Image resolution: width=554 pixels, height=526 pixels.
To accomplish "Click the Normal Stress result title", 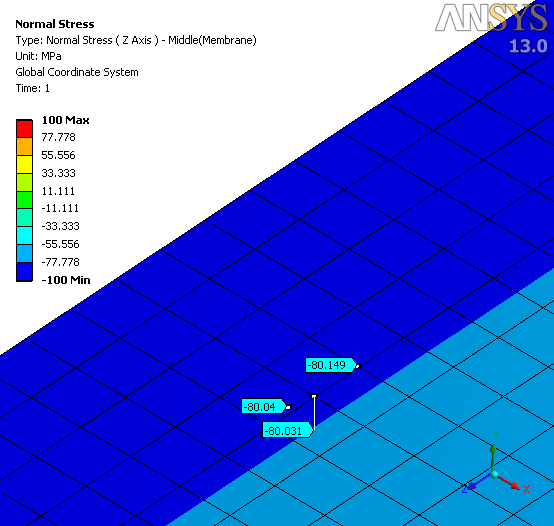I will coord(55,24).
